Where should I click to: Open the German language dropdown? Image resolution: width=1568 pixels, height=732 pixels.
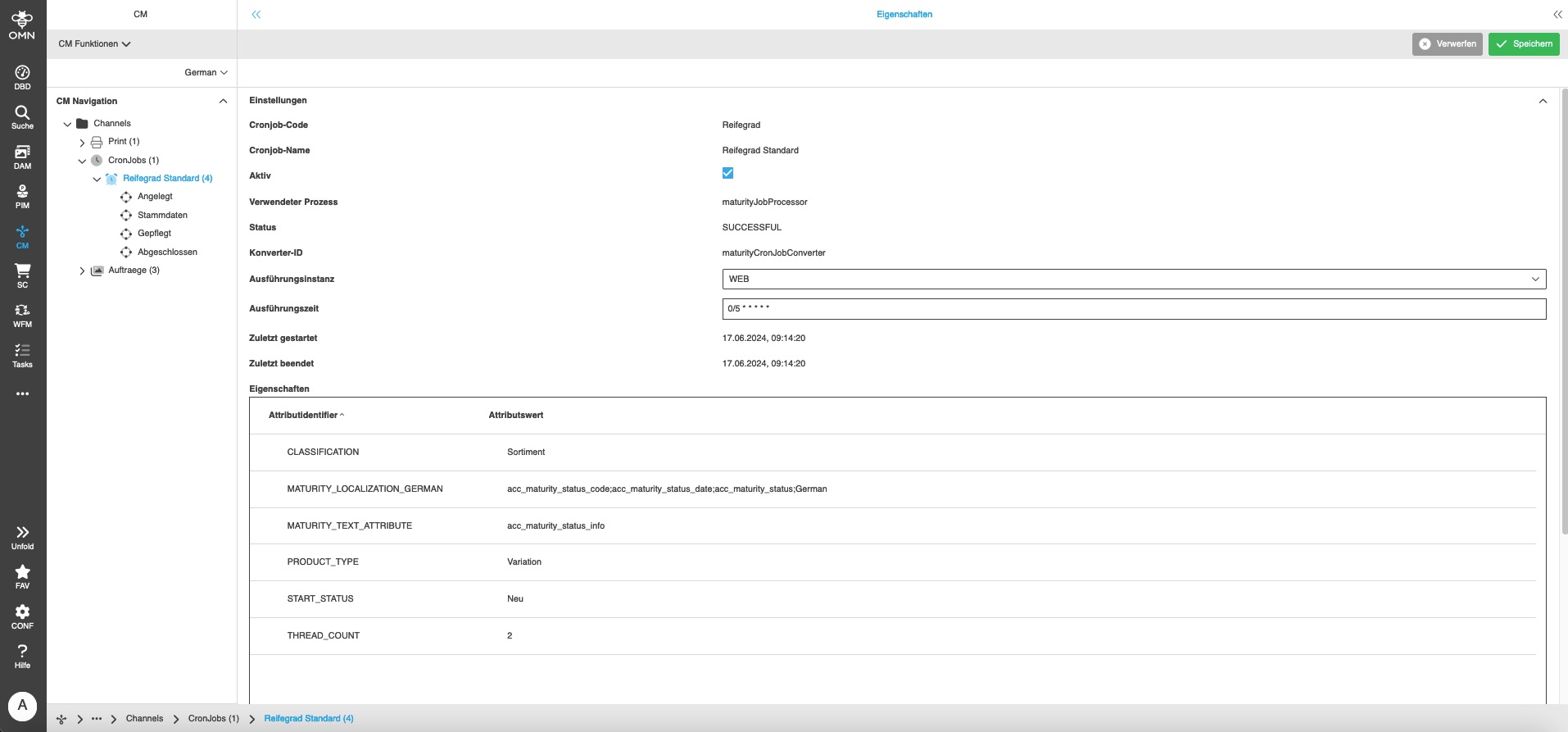click(206, 73)
